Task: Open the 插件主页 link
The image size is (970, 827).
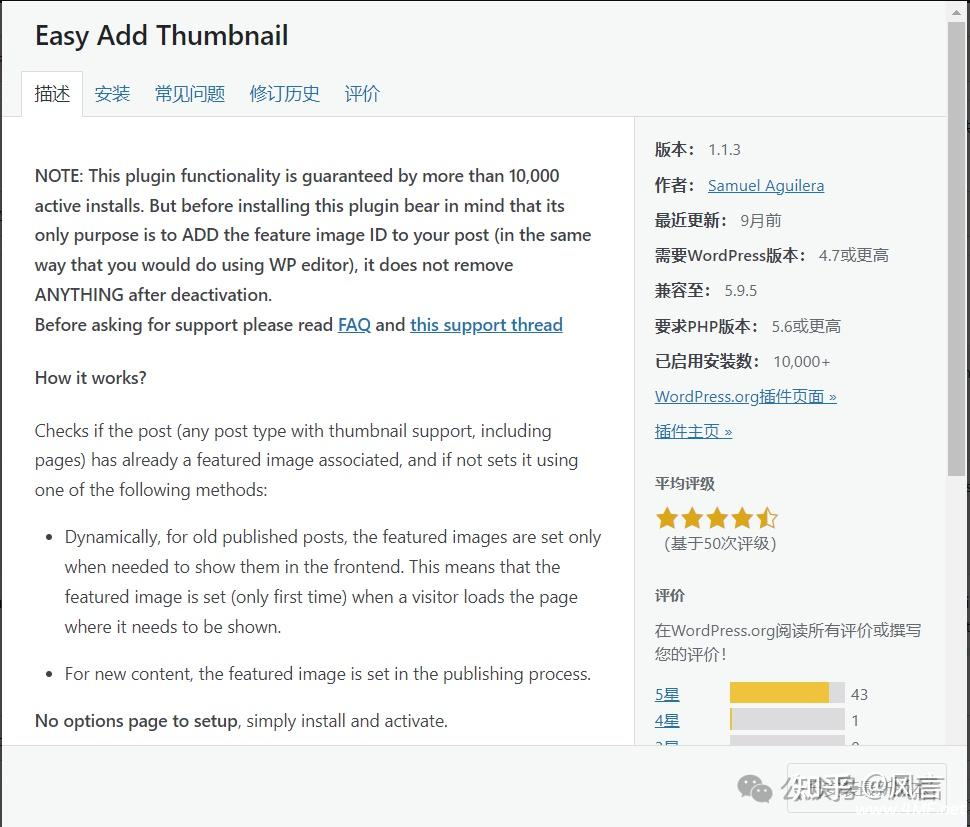Action: coord(693,431)
